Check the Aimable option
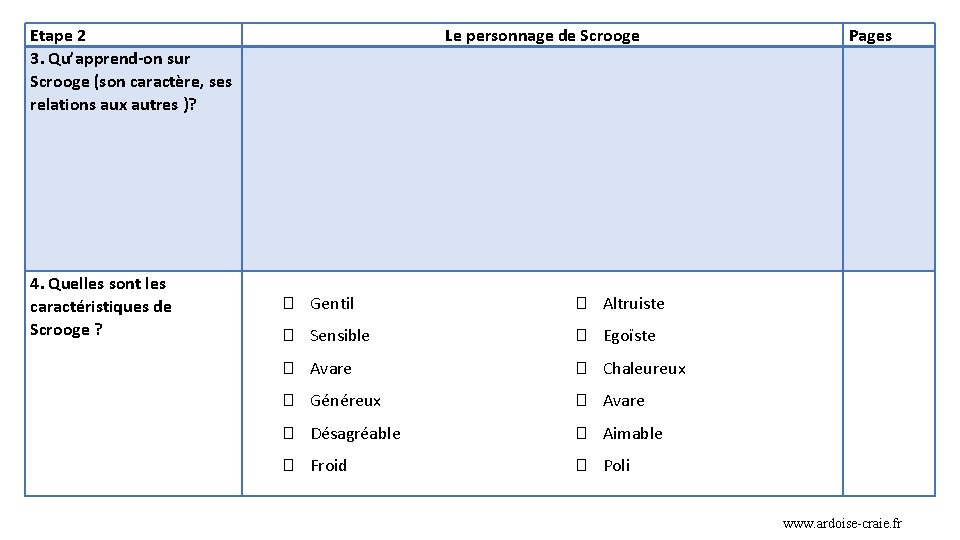 [580, 433]
